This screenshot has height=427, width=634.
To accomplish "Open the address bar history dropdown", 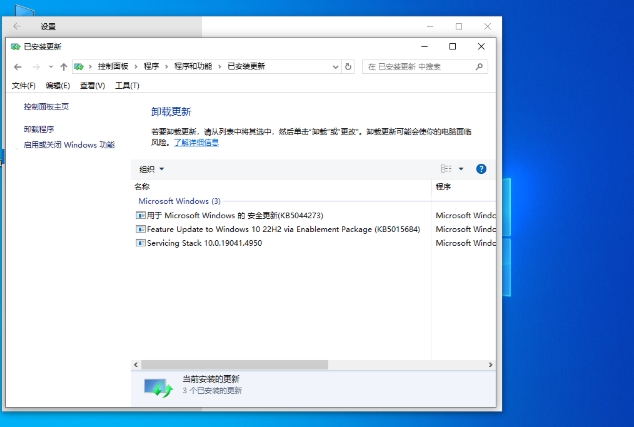I will (335, 67).
